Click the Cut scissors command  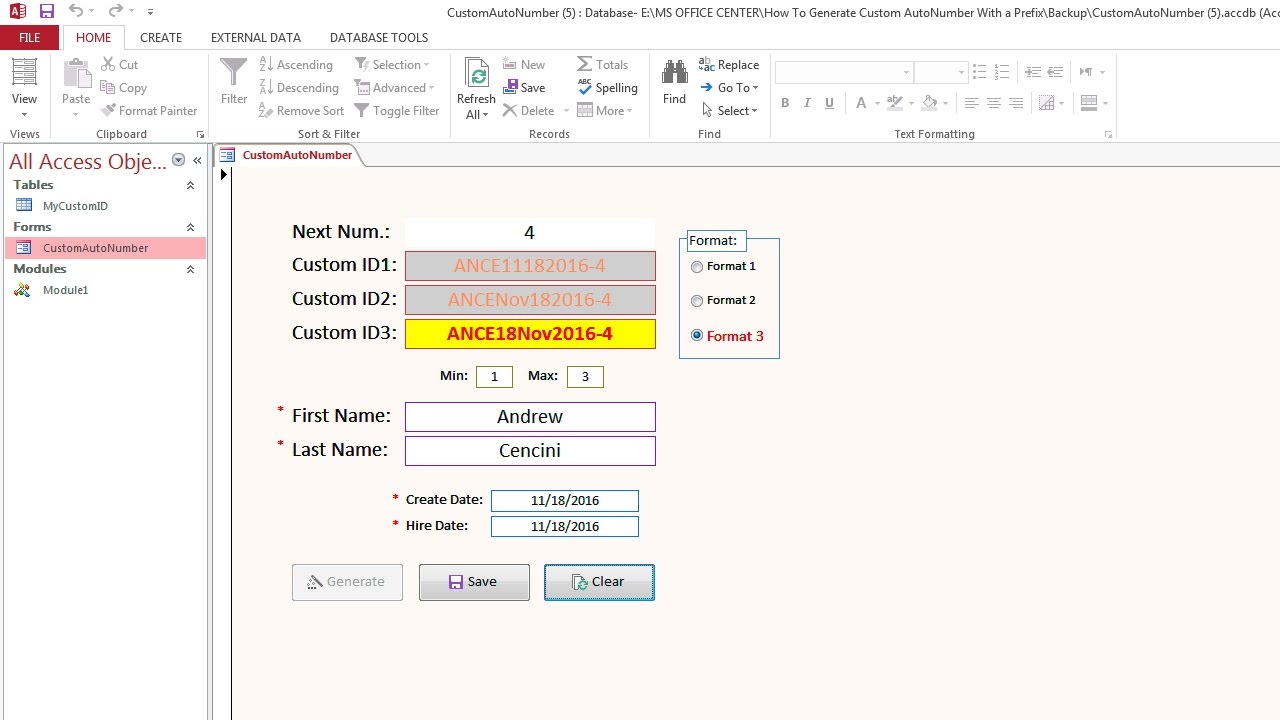tap(120, 65)
